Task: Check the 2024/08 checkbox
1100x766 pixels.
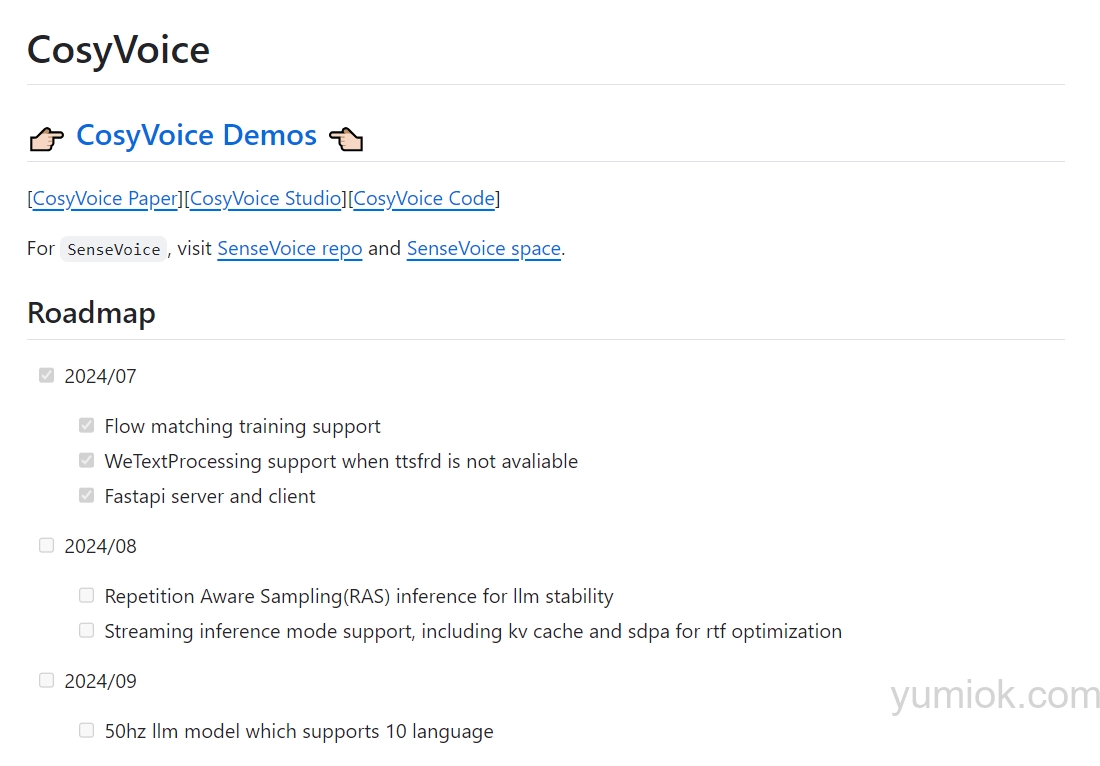Action: [46, 546]
